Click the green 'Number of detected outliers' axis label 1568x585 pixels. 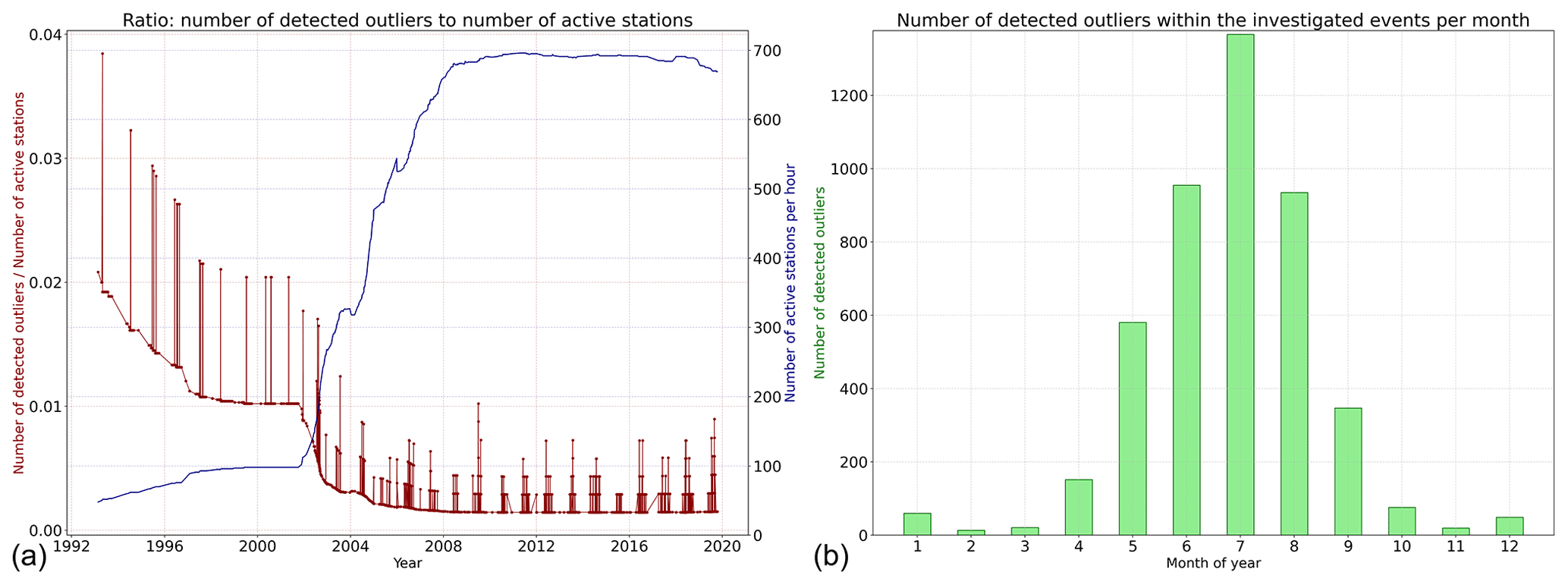click(x=819, y=282)
